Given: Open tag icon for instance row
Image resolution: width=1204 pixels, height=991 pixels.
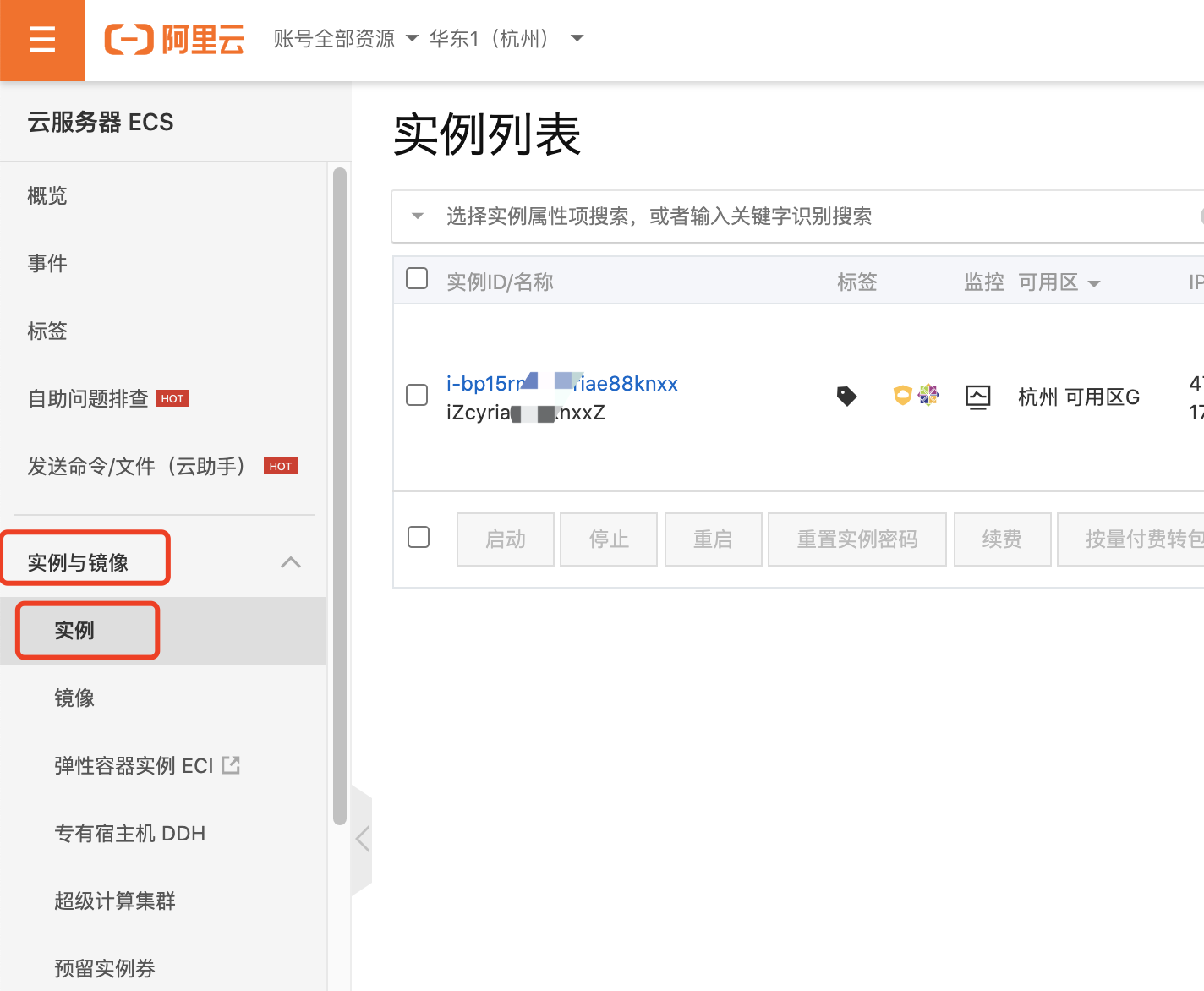Looking at the screenshot, I should 846,396.
